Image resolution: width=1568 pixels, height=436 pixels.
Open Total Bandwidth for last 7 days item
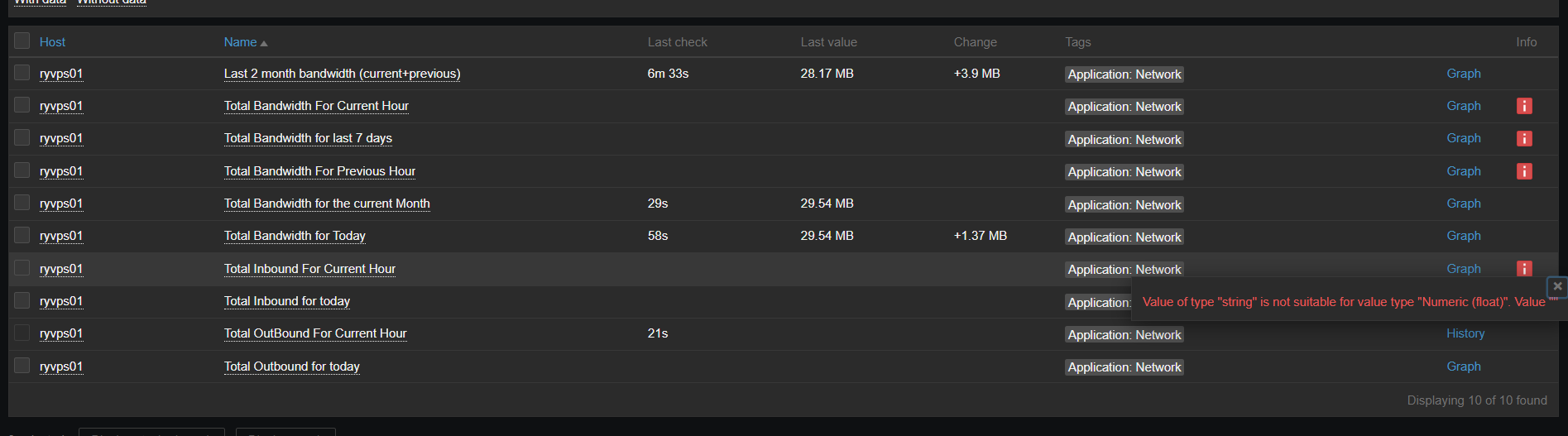click(308, 138)
